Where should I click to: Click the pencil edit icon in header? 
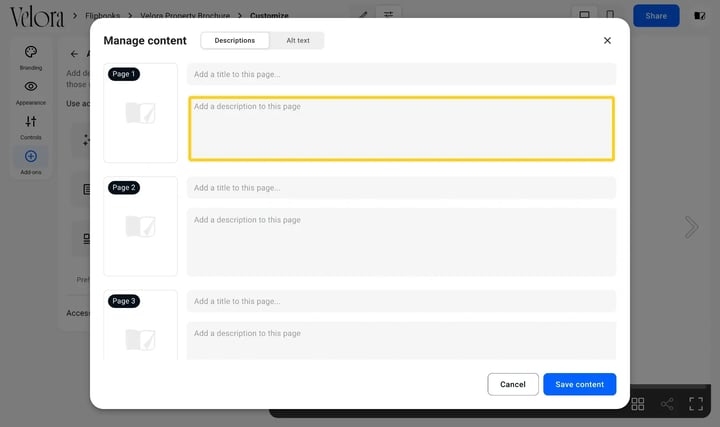363,15
